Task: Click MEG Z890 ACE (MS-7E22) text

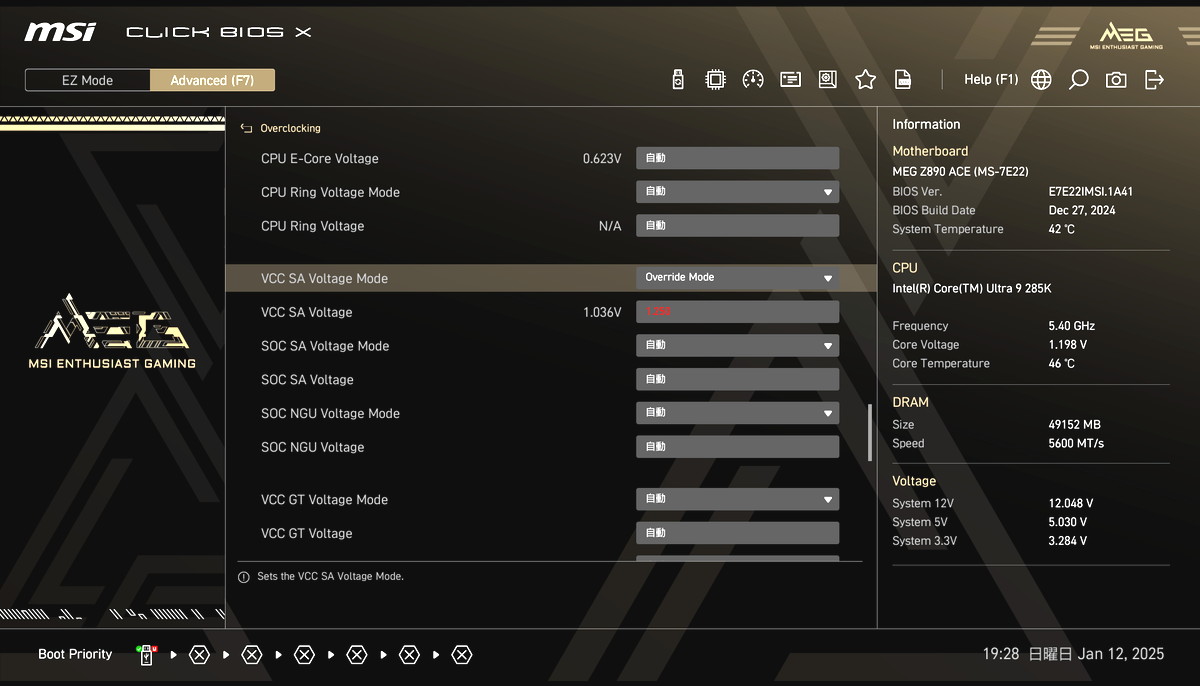Action: coord(960,172)
